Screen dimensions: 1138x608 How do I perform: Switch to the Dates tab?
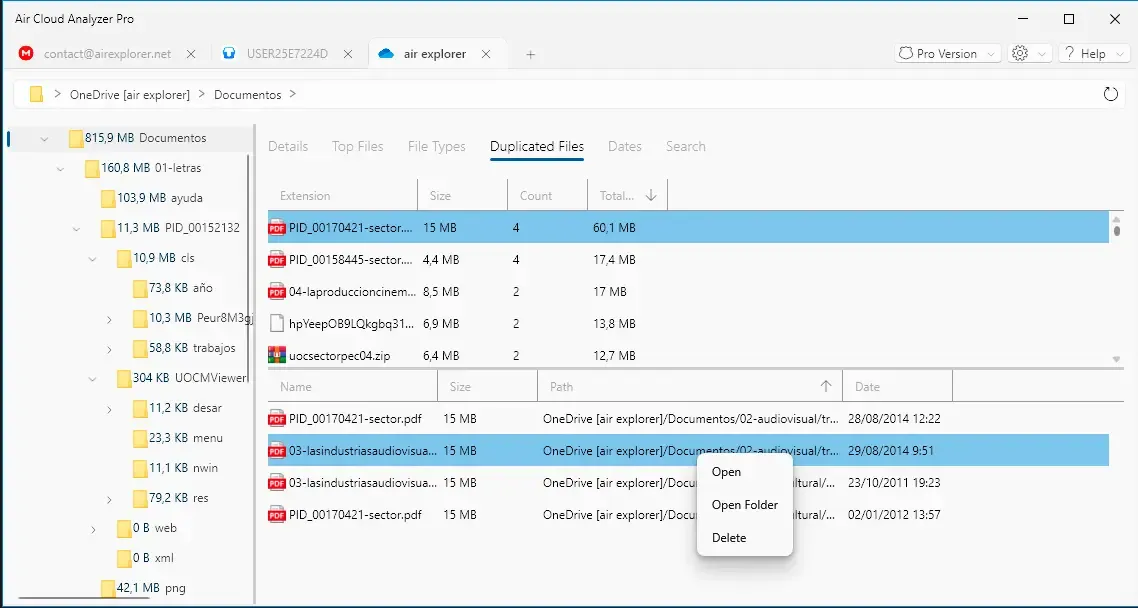tap(625, 146)
